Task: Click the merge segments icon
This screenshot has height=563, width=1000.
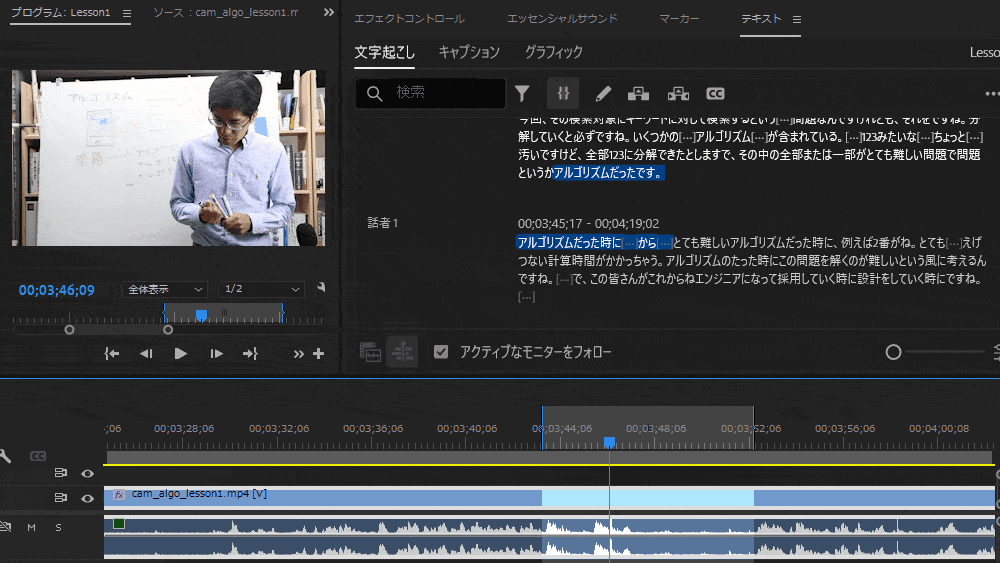Action: [638, 94]
